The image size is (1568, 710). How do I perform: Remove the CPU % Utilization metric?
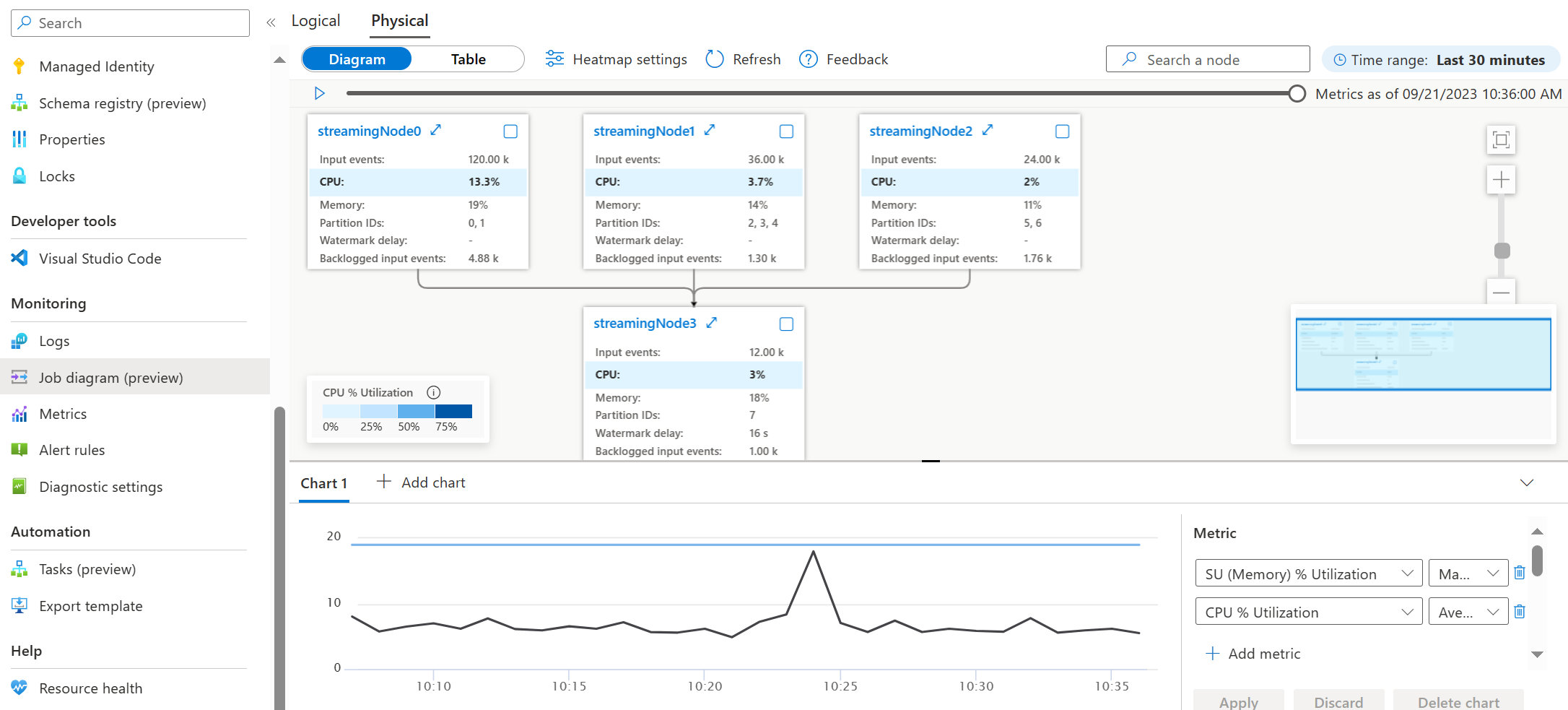pos(1520,612)
